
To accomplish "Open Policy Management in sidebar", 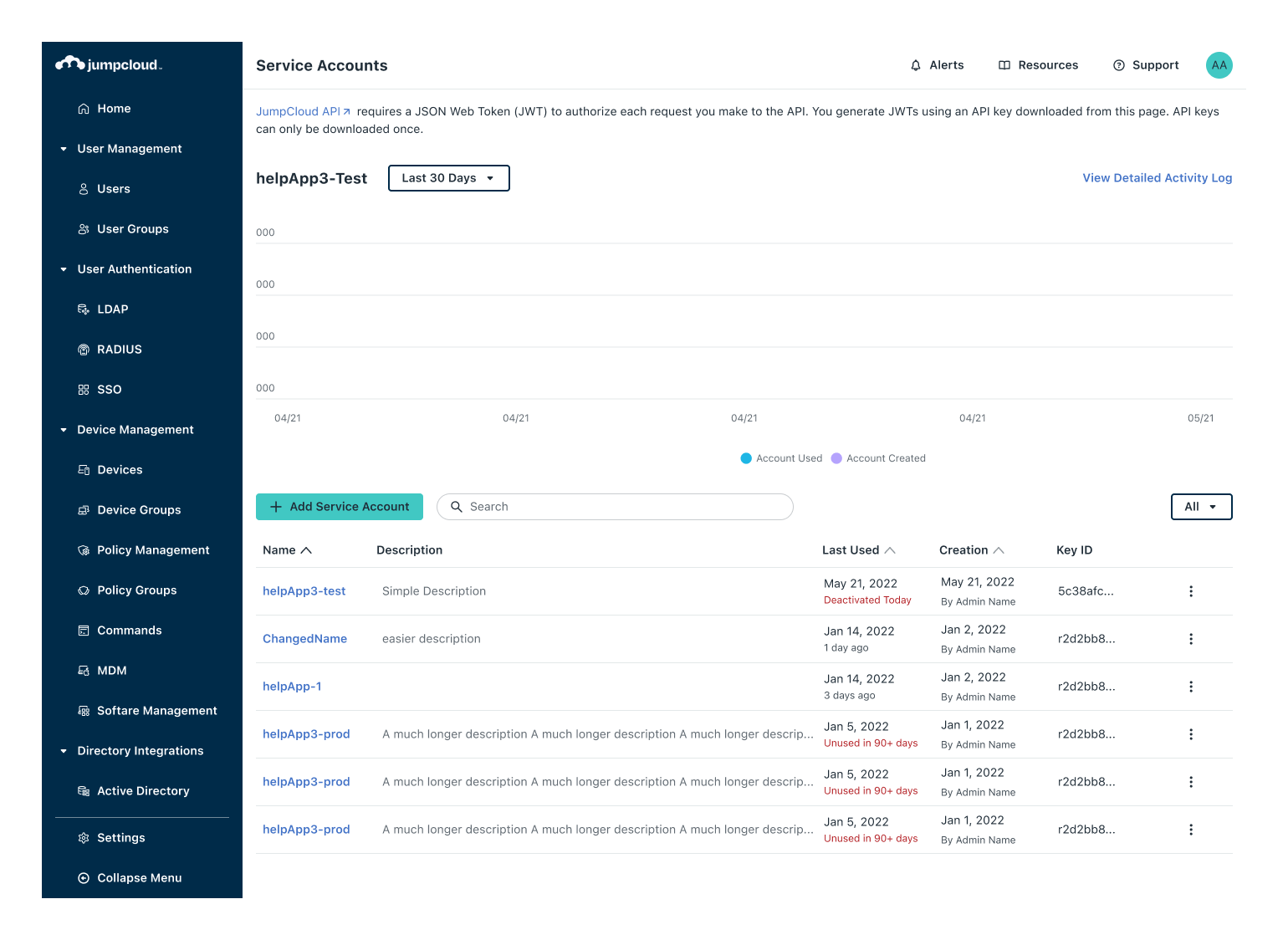I will click(x=153, y=550).
